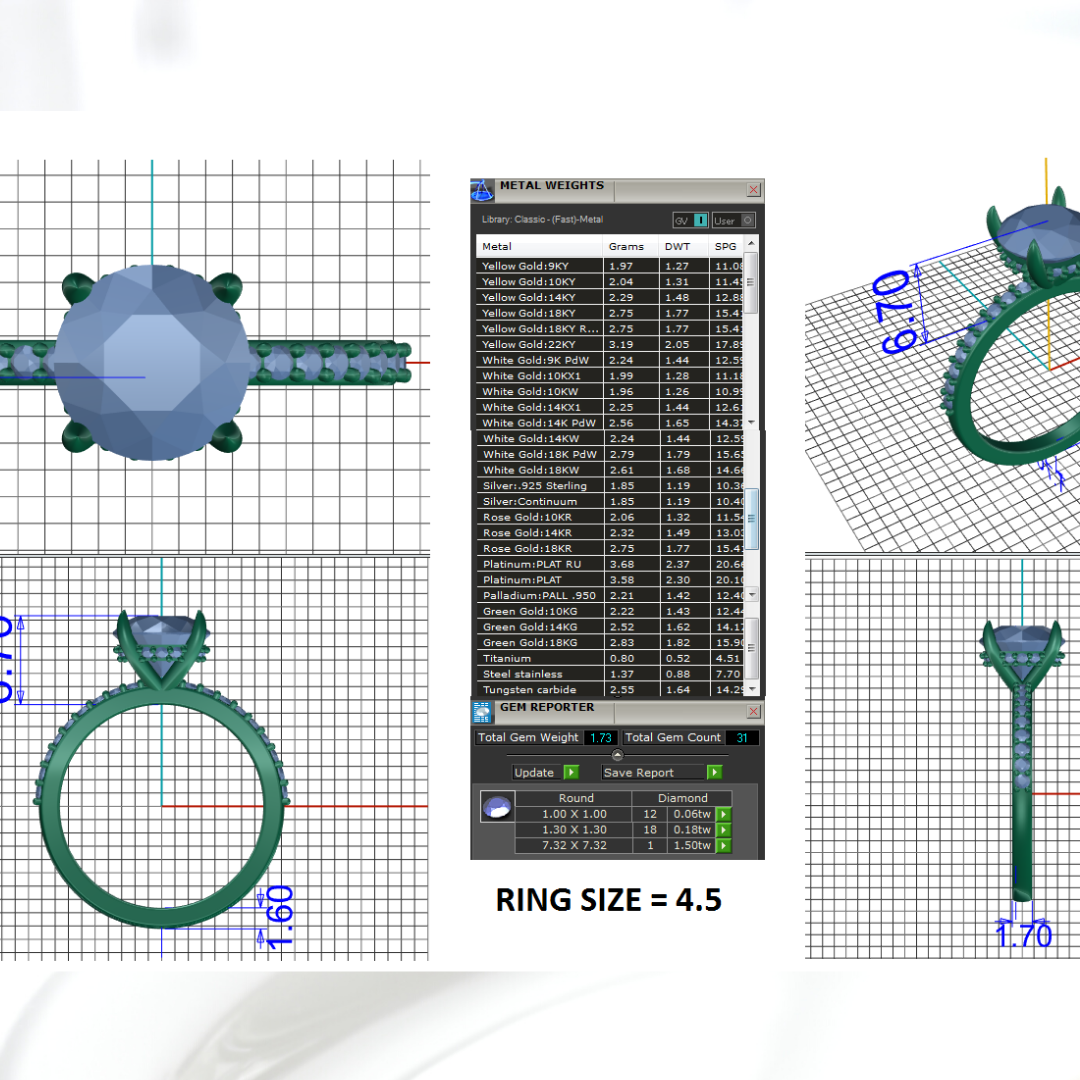Close the Metal Weights panel

[x=754, y=189]
